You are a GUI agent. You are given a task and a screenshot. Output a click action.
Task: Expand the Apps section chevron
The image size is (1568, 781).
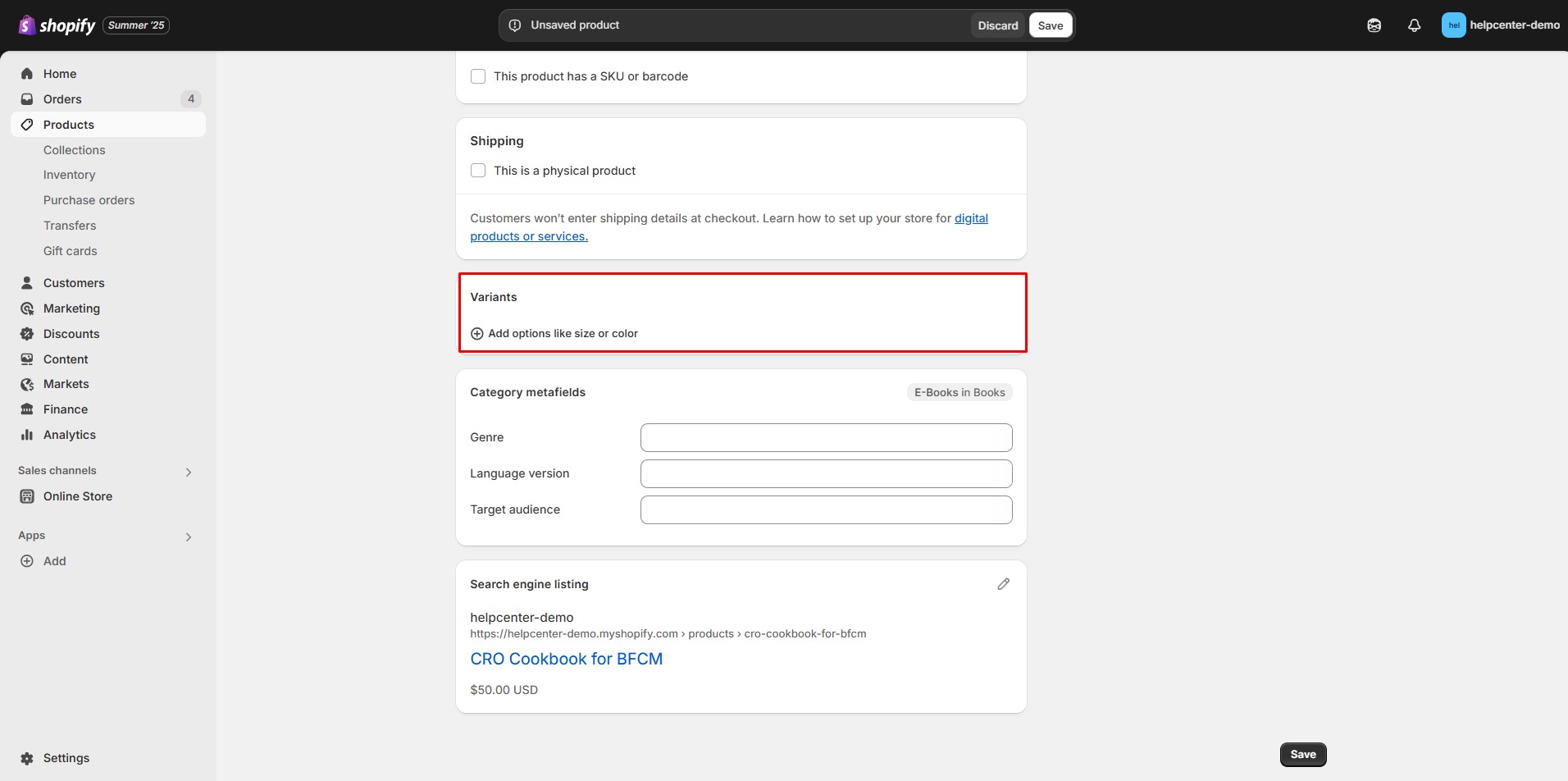(x=189, y=537)
